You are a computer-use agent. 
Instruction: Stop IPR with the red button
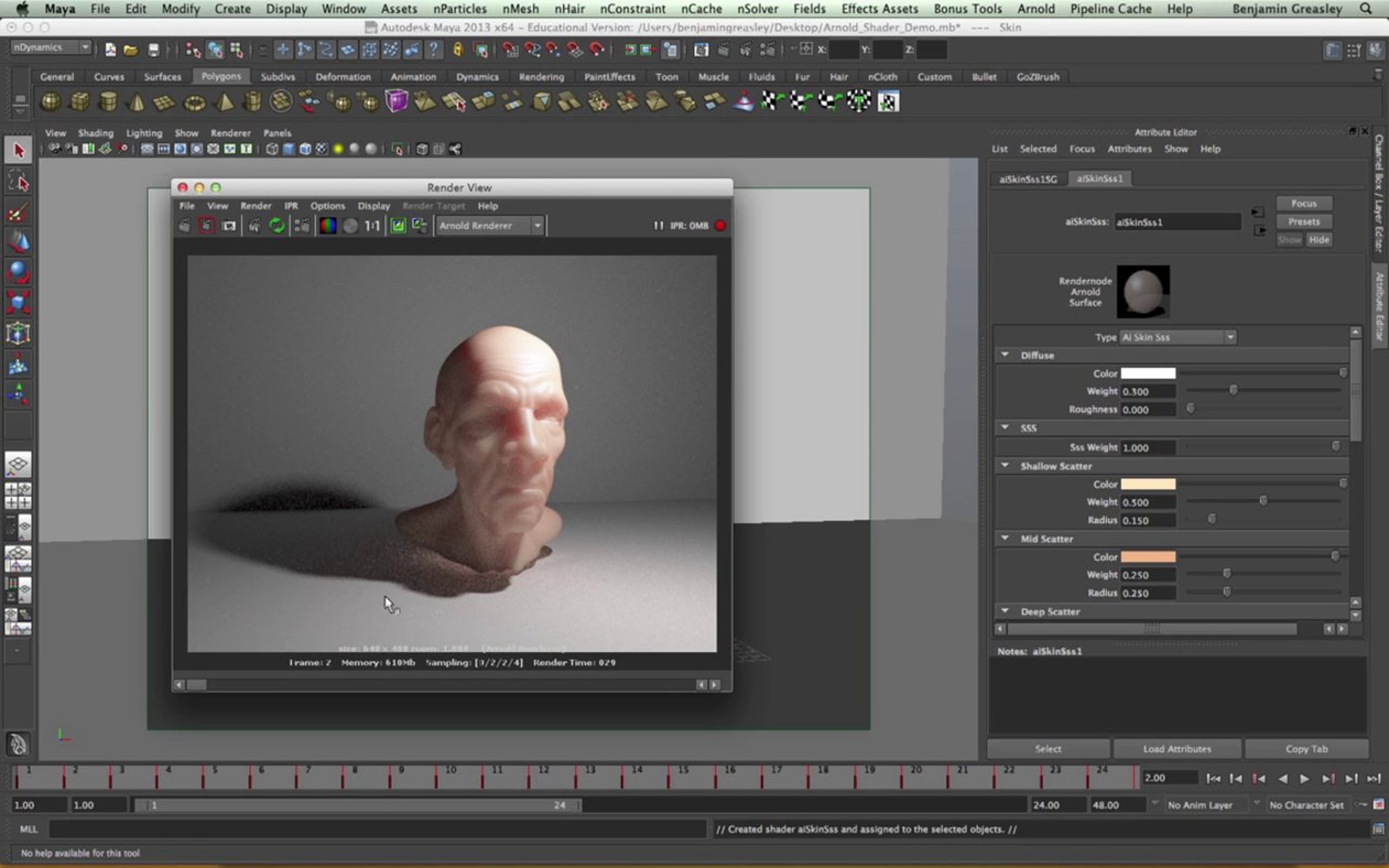coord(721,226)
